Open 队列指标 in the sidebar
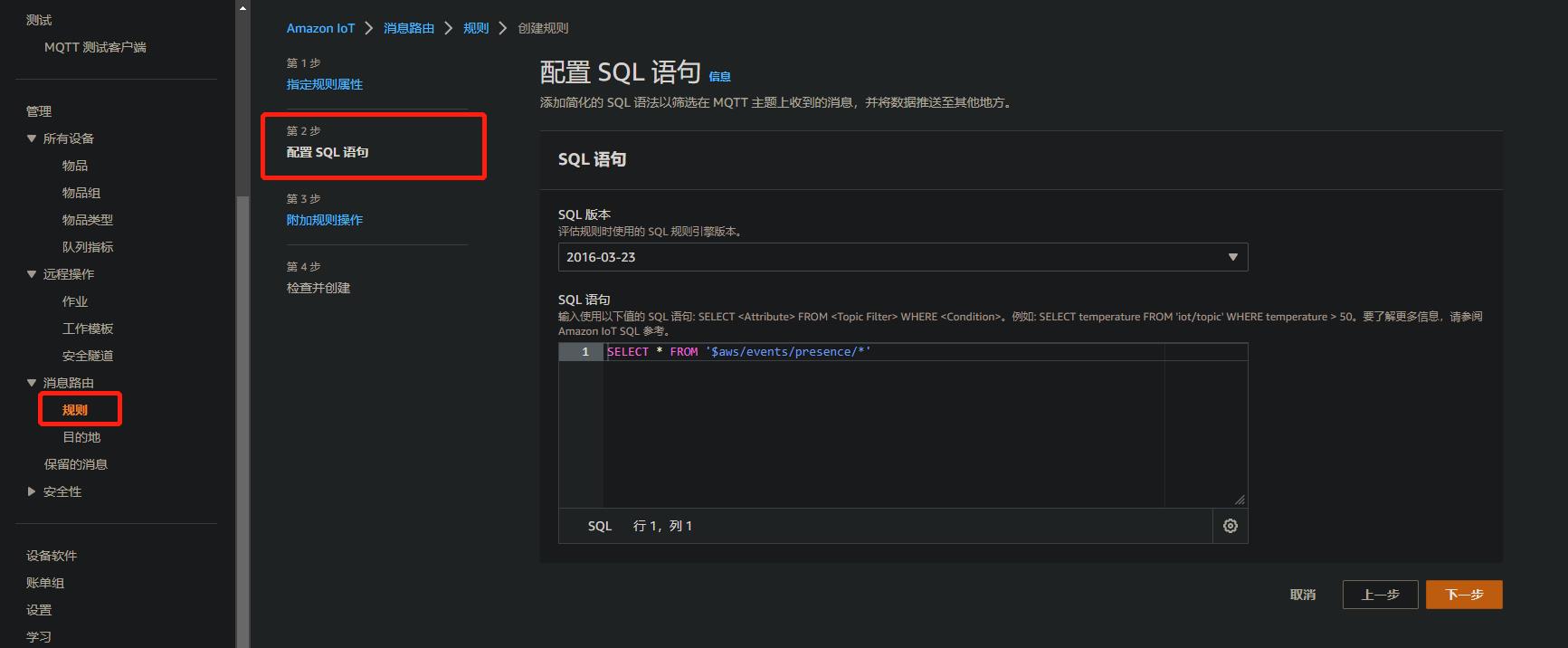Screen dimensions: 1568x648 (x=88, y=247)
